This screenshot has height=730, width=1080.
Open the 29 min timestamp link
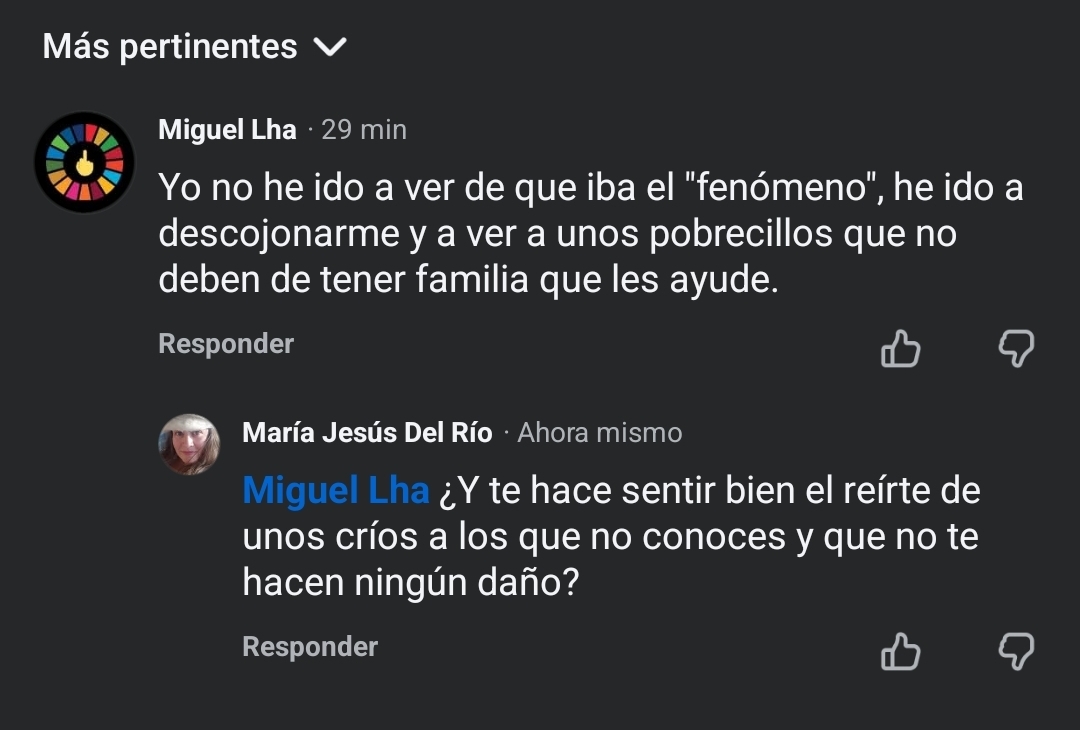364,130
